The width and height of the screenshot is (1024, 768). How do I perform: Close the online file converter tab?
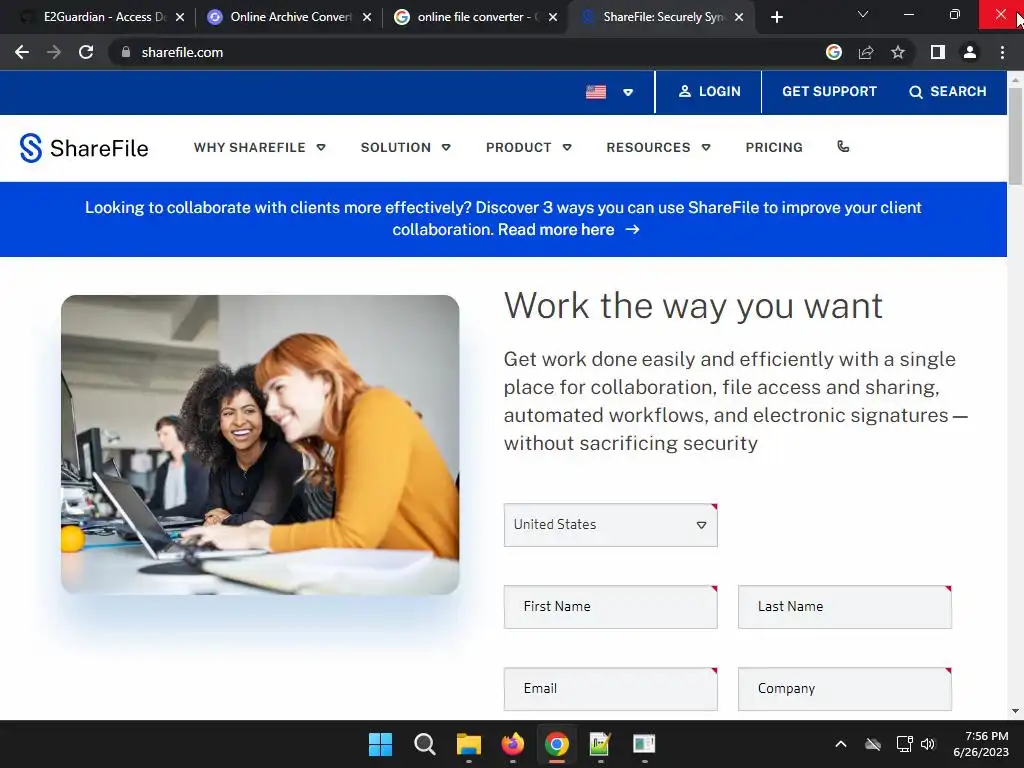pos(553,18)
